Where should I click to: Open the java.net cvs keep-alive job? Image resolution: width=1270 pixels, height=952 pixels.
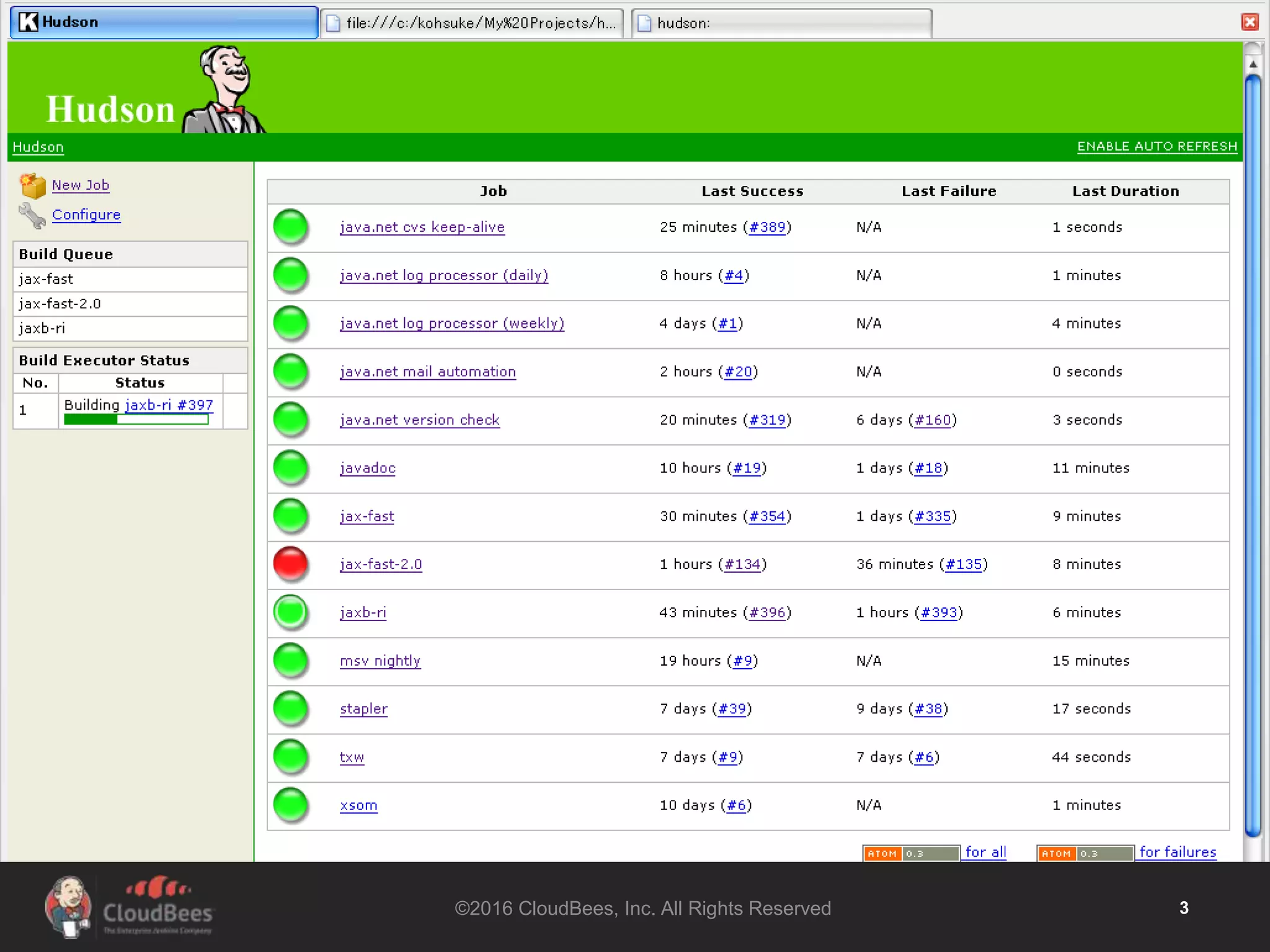click(x=422, y=227)
